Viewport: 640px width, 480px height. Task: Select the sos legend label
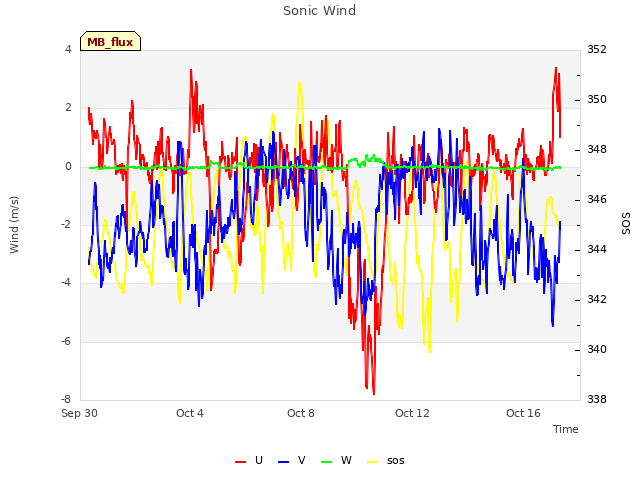coord(396,461)
